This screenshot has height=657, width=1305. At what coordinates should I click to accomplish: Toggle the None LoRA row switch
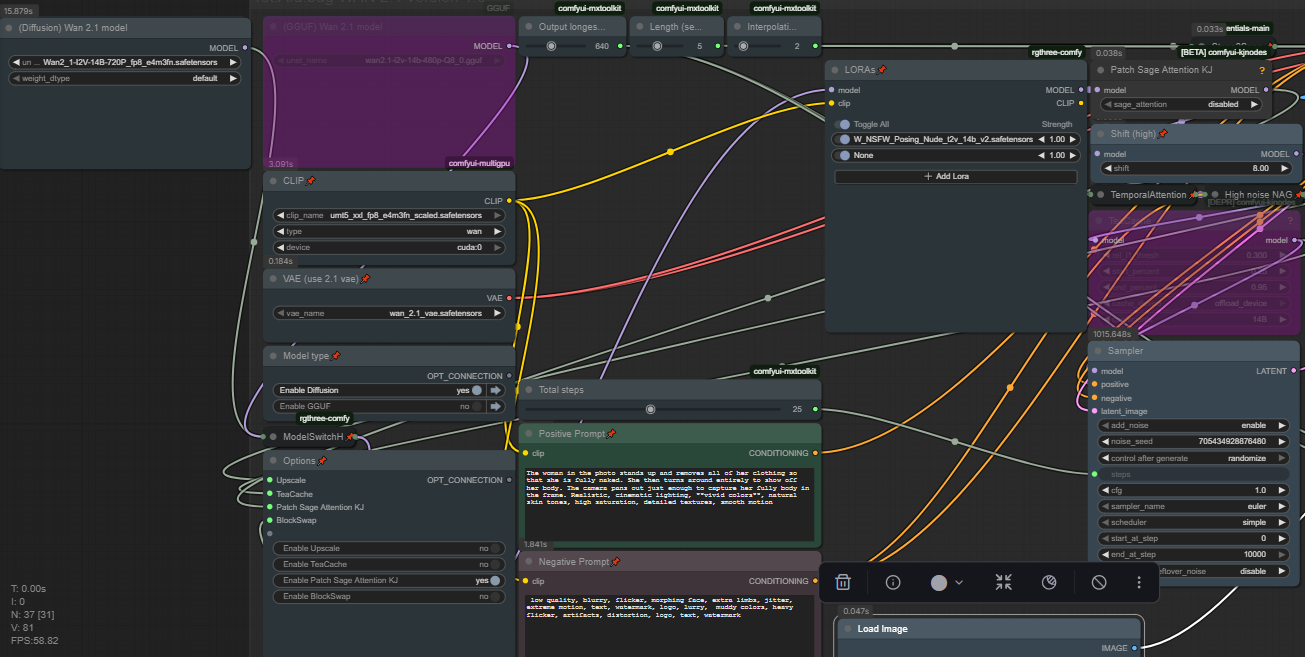(x=844, y=155)
